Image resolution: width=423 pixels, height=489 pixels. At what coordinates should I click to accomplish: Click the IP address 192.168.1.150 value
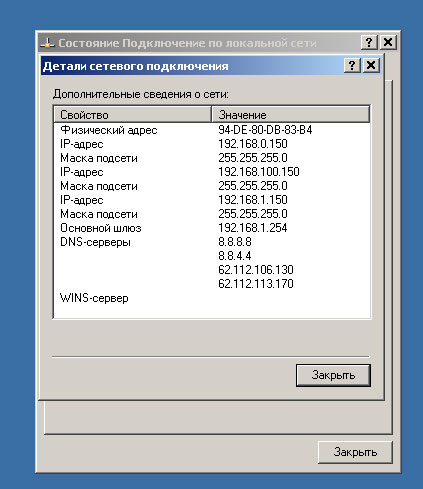point(253,200)
